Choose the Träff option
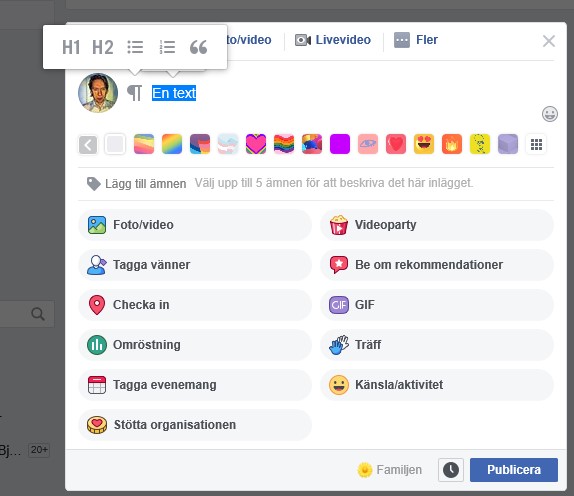 pos(437,345)
